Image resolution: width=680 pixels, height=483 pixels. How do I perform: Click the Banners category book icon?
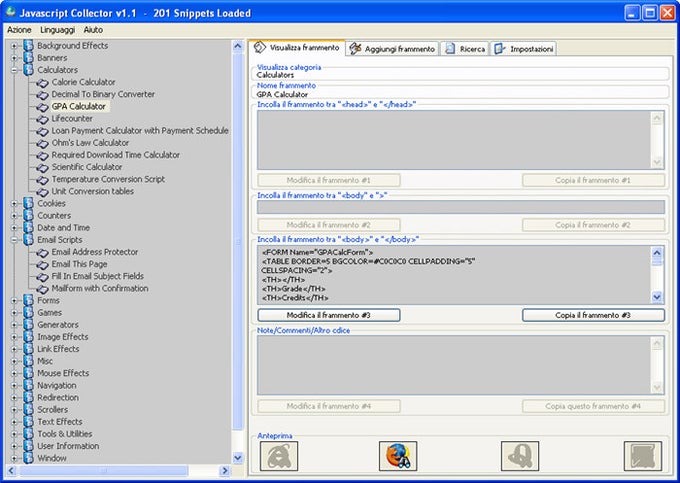click(28, 58)
